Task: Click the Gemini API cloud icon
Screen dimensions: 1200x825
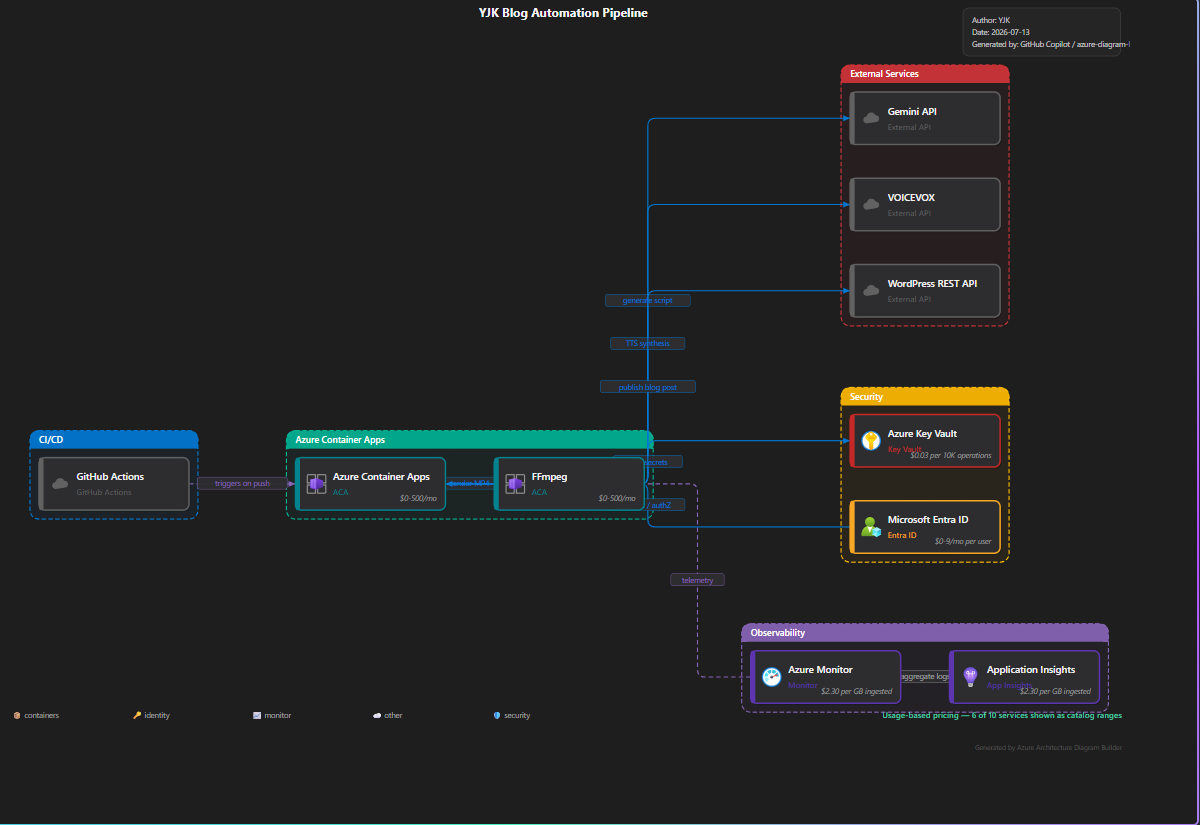Action: click(x=871, y=118)
